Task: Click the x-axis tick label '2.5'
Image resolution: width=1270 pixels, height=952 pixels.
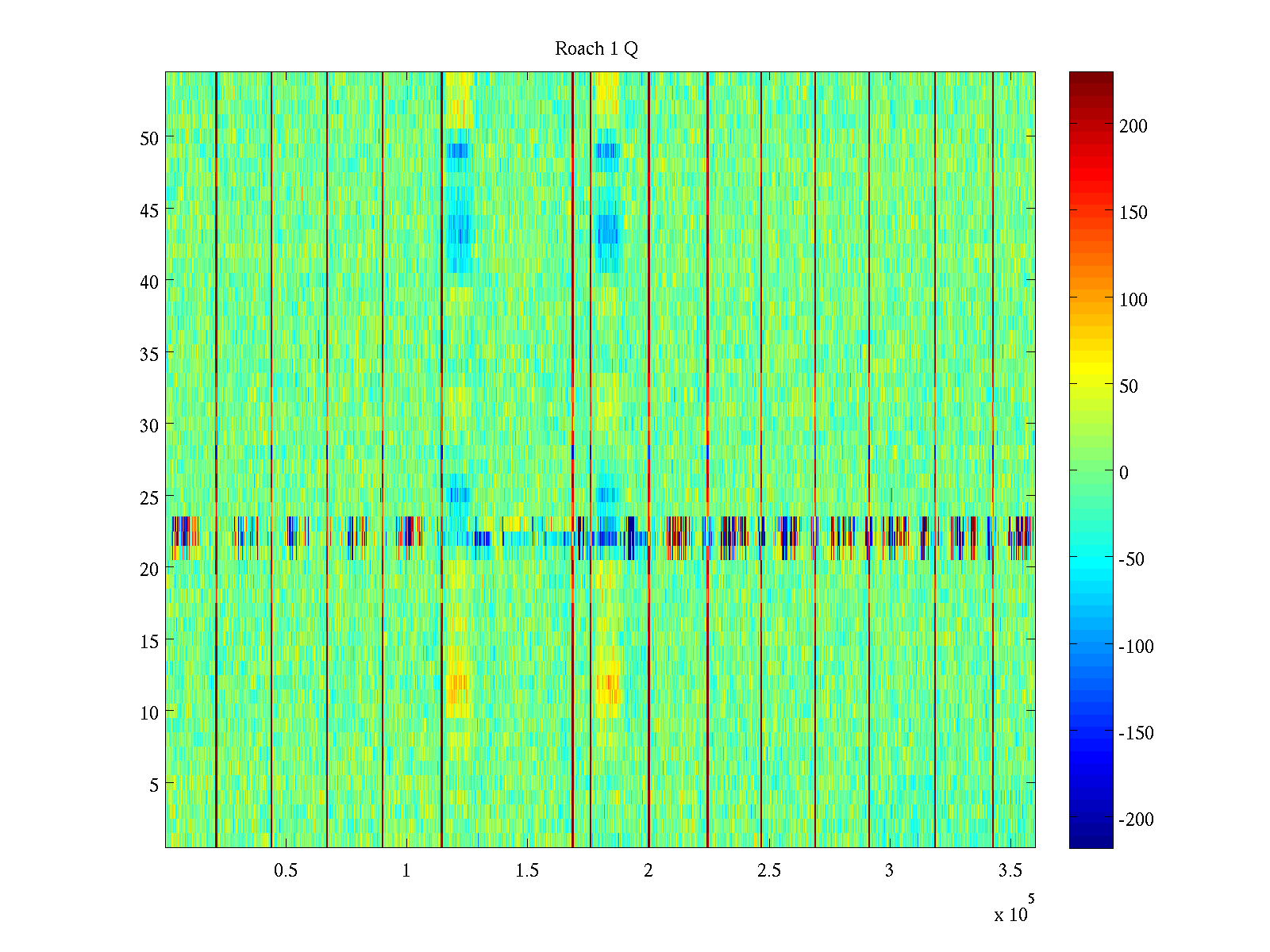Action: (768, 871)
